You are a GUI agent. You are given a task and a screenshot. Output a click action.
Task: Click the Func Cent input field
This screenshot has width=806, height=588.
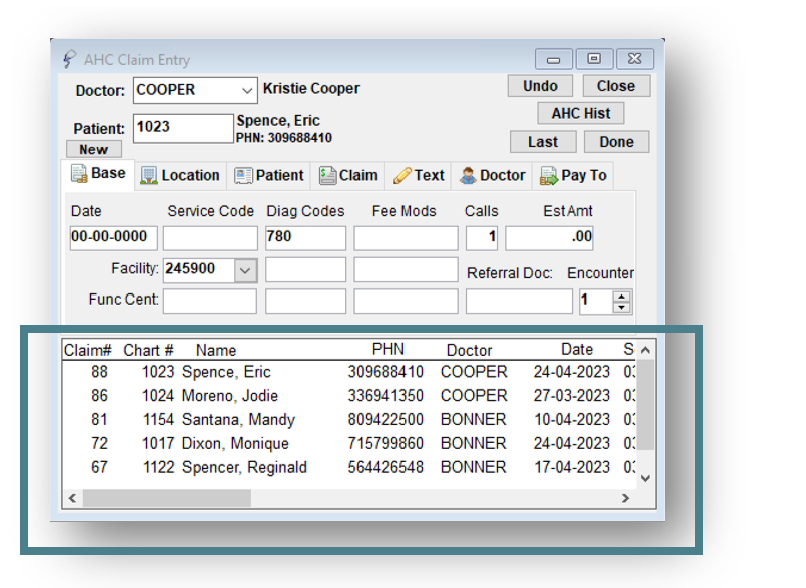210,301
